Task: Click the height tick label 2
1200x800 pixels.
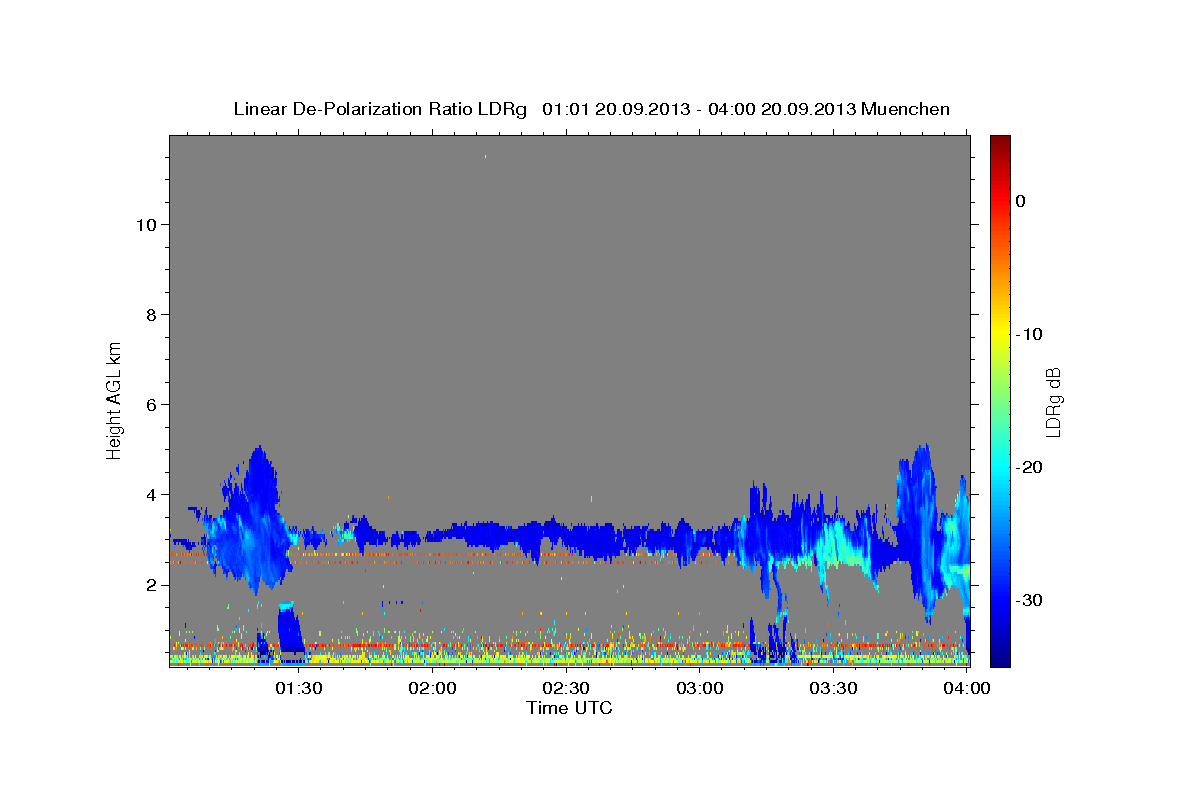Action: pyautogui.click(x=150, y=585)
